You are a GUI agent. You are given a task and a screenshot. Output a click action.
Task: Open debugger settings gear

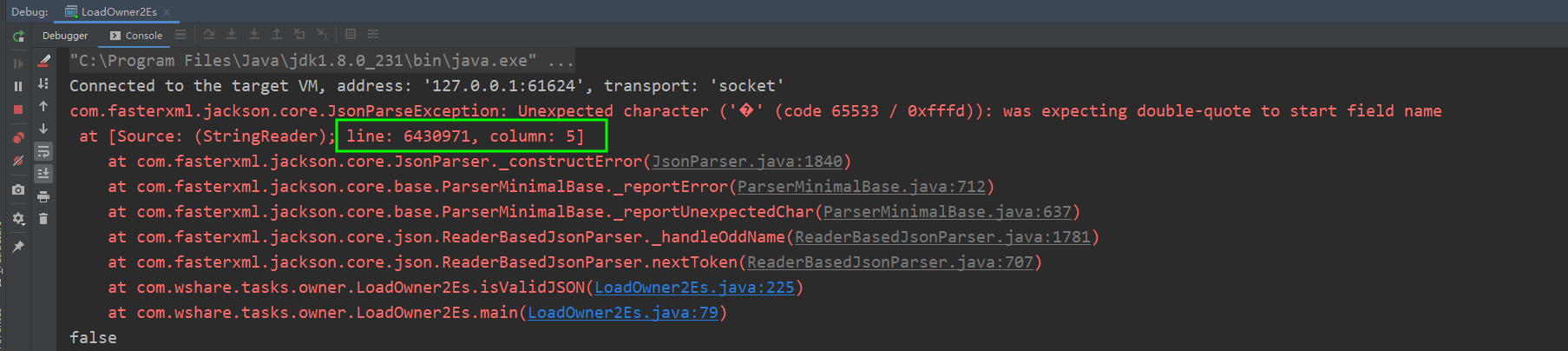click(18, 219)
